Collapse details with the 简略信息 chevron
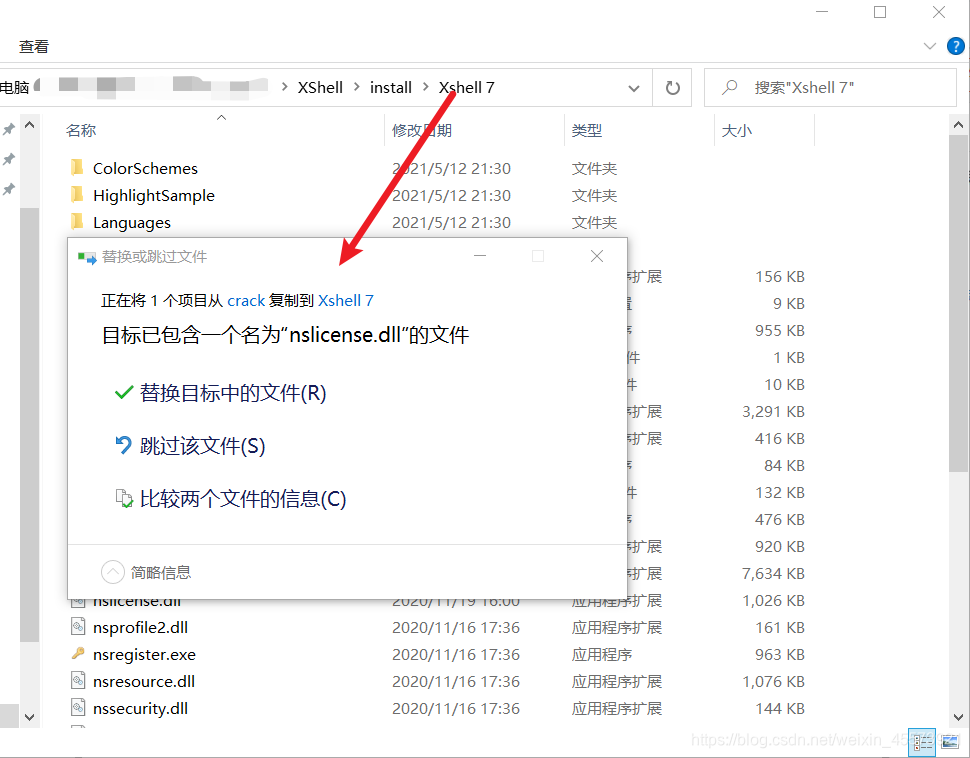Screen dimensions: 970x758 (x=113, y=572)
